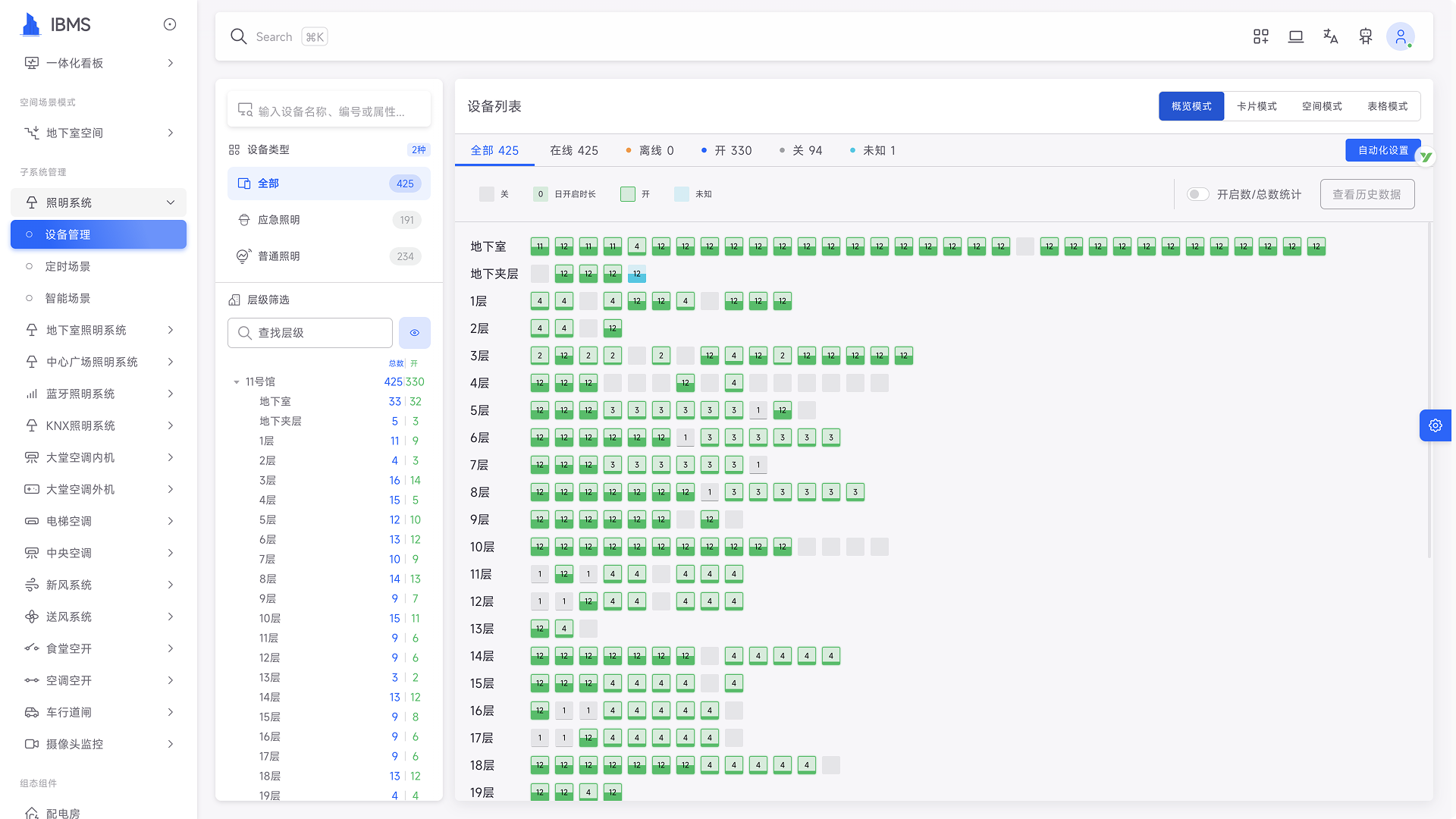Screen dimensions: 1456x819
Task: Click the laptop/monitor icon in the top toolbar
Action: point(1296,36)
